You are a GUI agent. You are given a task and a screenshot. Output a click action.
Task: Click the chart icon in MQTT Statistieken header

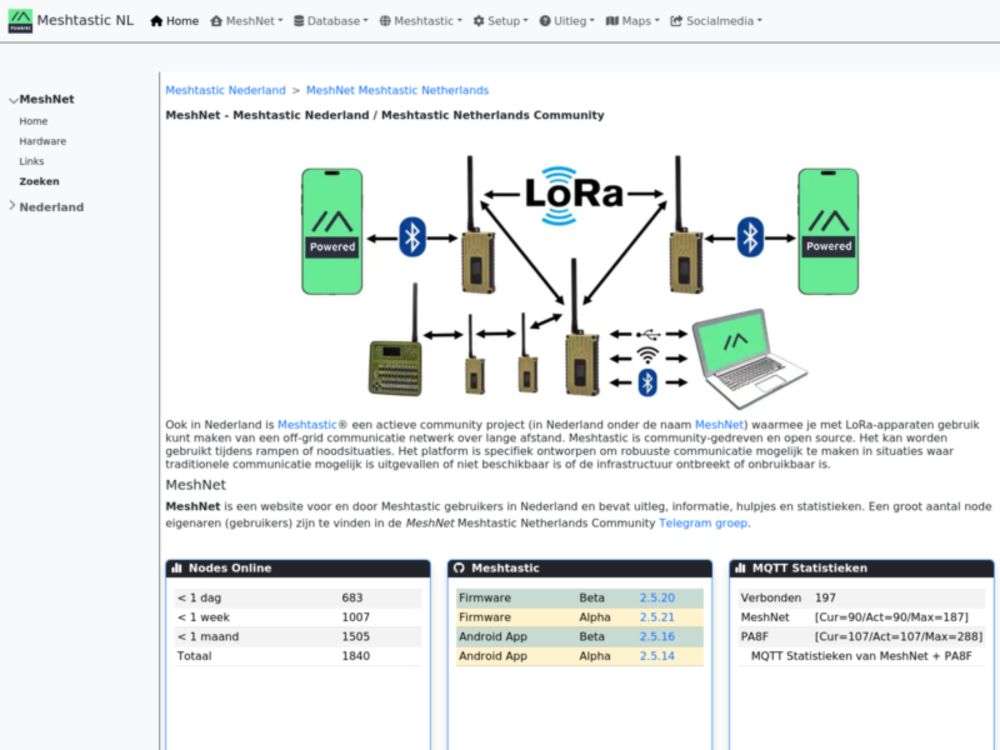point(740,568)
